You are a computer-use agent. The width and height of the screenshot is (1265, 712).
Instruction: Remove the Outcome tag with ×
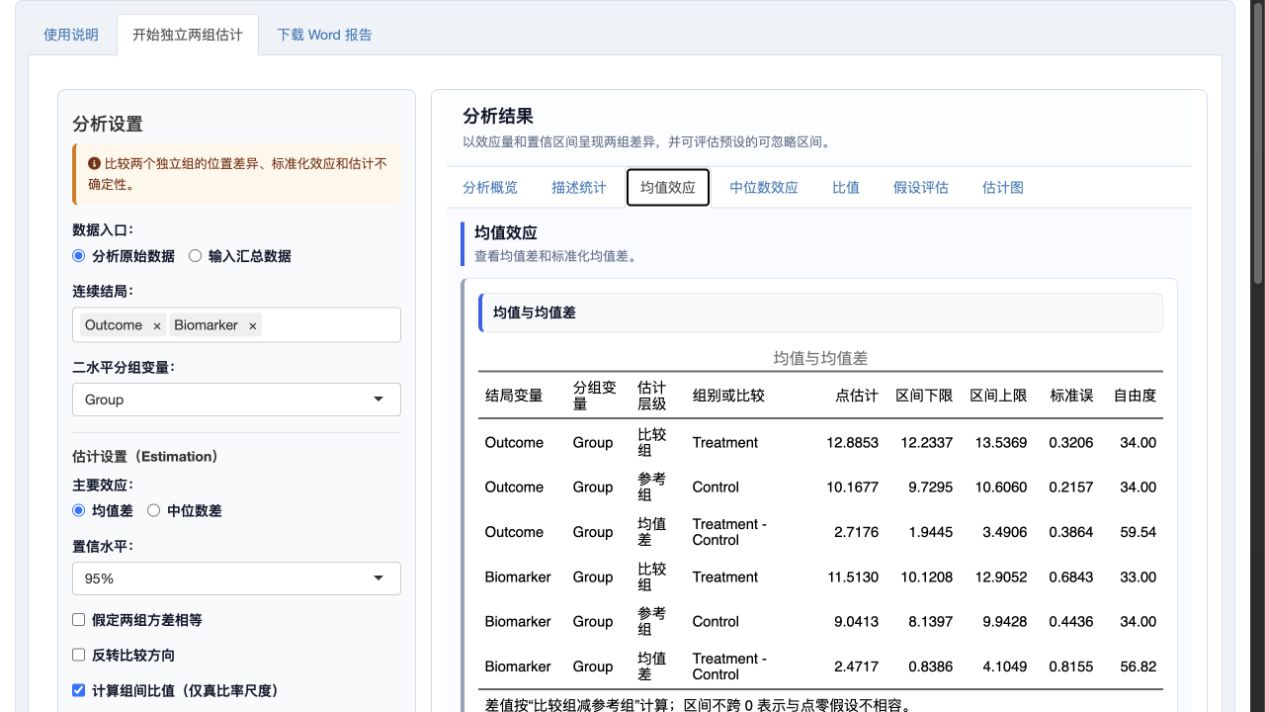pyautogui.click(x=157, y=326)
